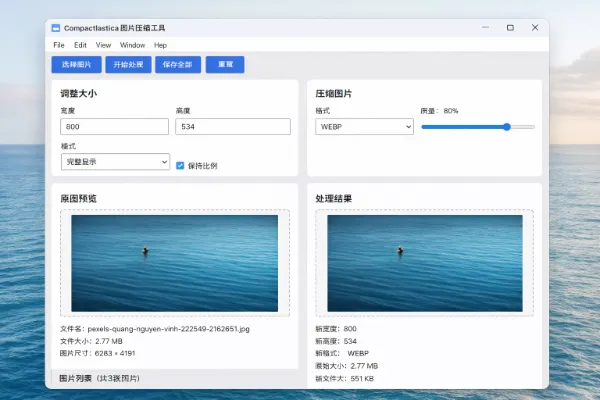
Task: Open the File menu
Action: pyautogui.click(x=59, y=45)
